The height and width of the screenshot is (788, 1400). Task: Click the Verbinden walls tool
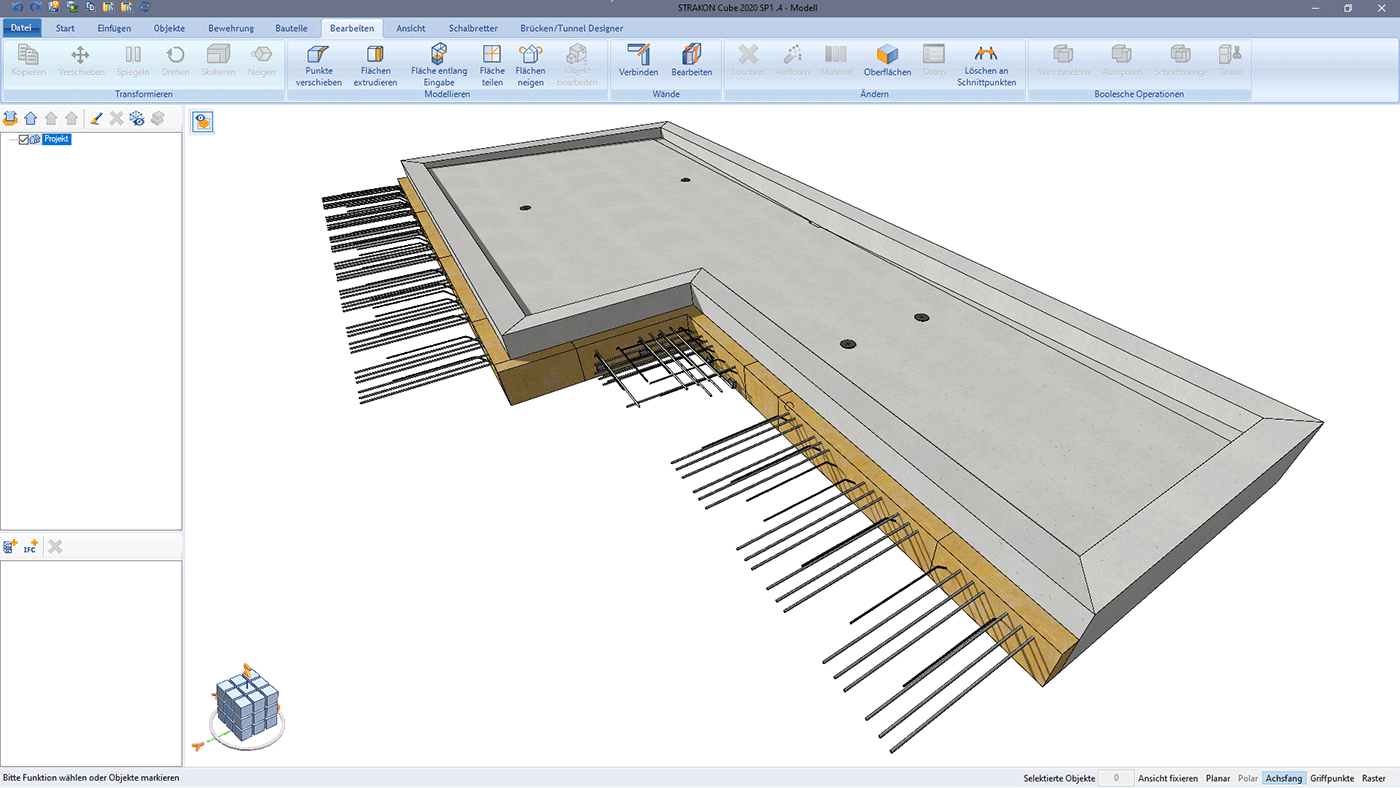pyautogui.click(x=638, y=61)
